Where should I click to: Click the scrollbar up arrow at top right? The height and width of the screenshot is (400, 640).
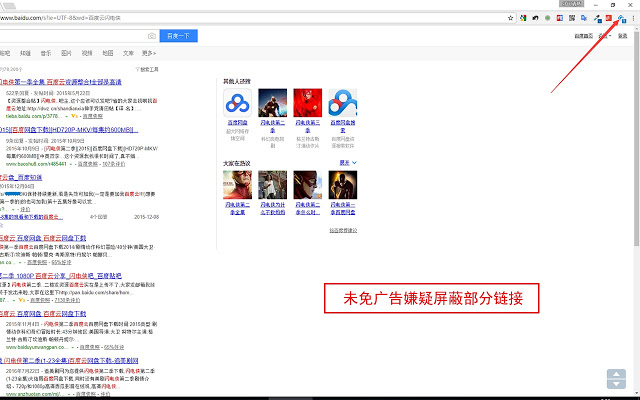(637, 28)
